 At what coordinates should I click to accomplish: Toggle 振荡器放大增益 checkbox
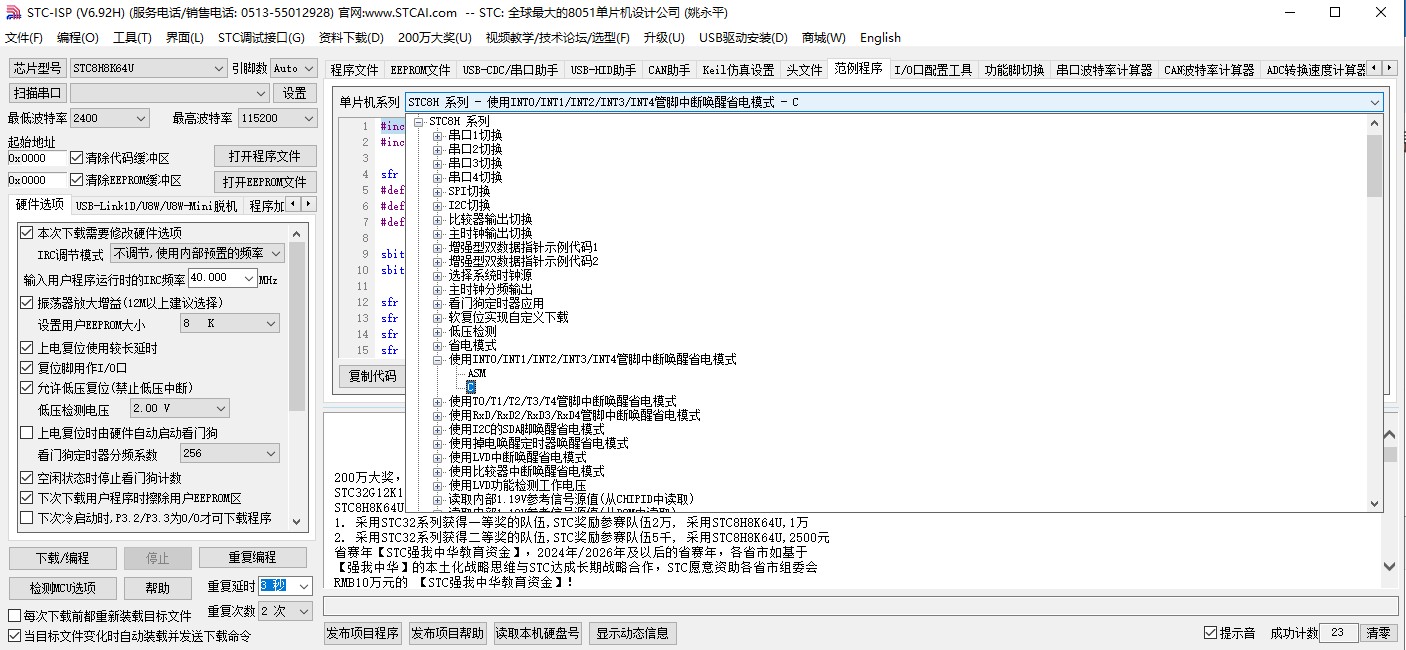(x=27, y=302)
